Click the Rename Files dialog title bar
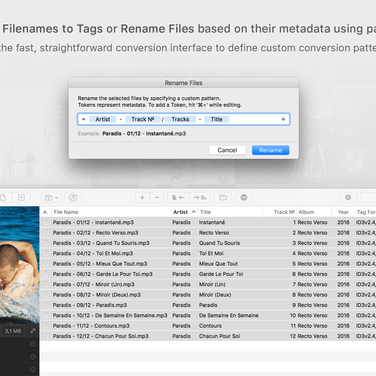The height and width of the screenshot is (376, 376). point(184,83)
